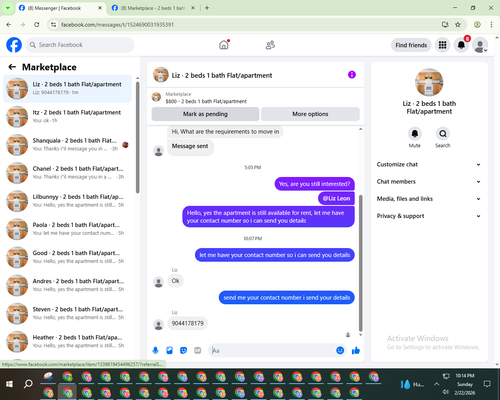View site information icon in address bar

click(x=54, y=24)
